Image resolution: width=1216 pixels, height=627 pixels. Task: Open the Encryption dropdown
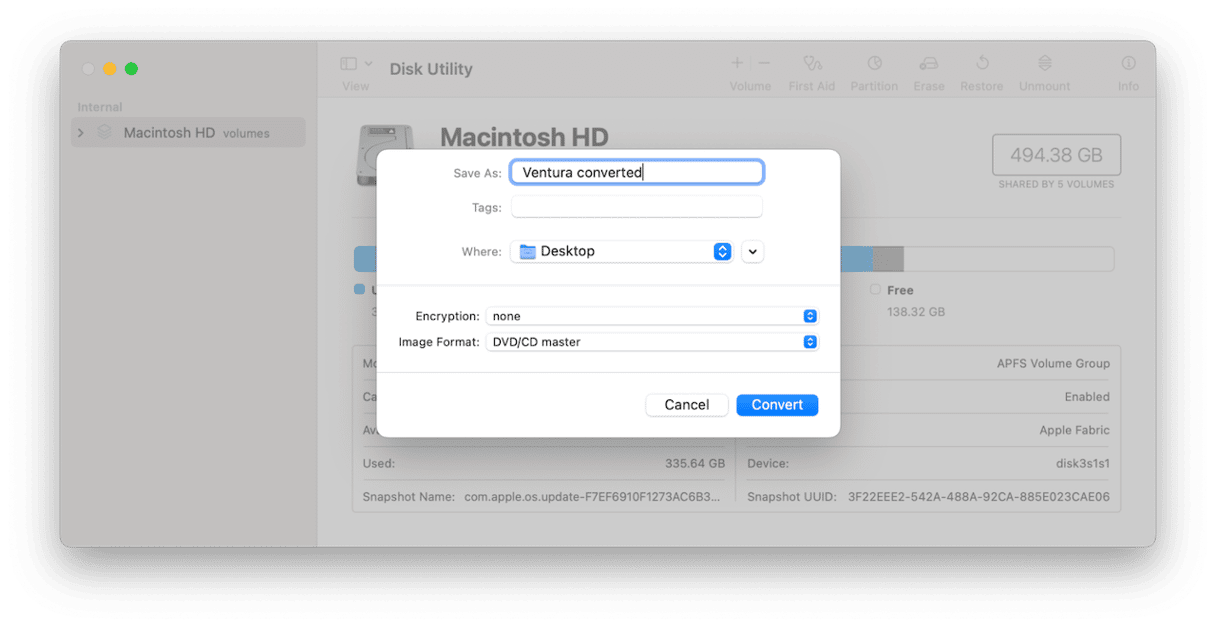point(652,316)
